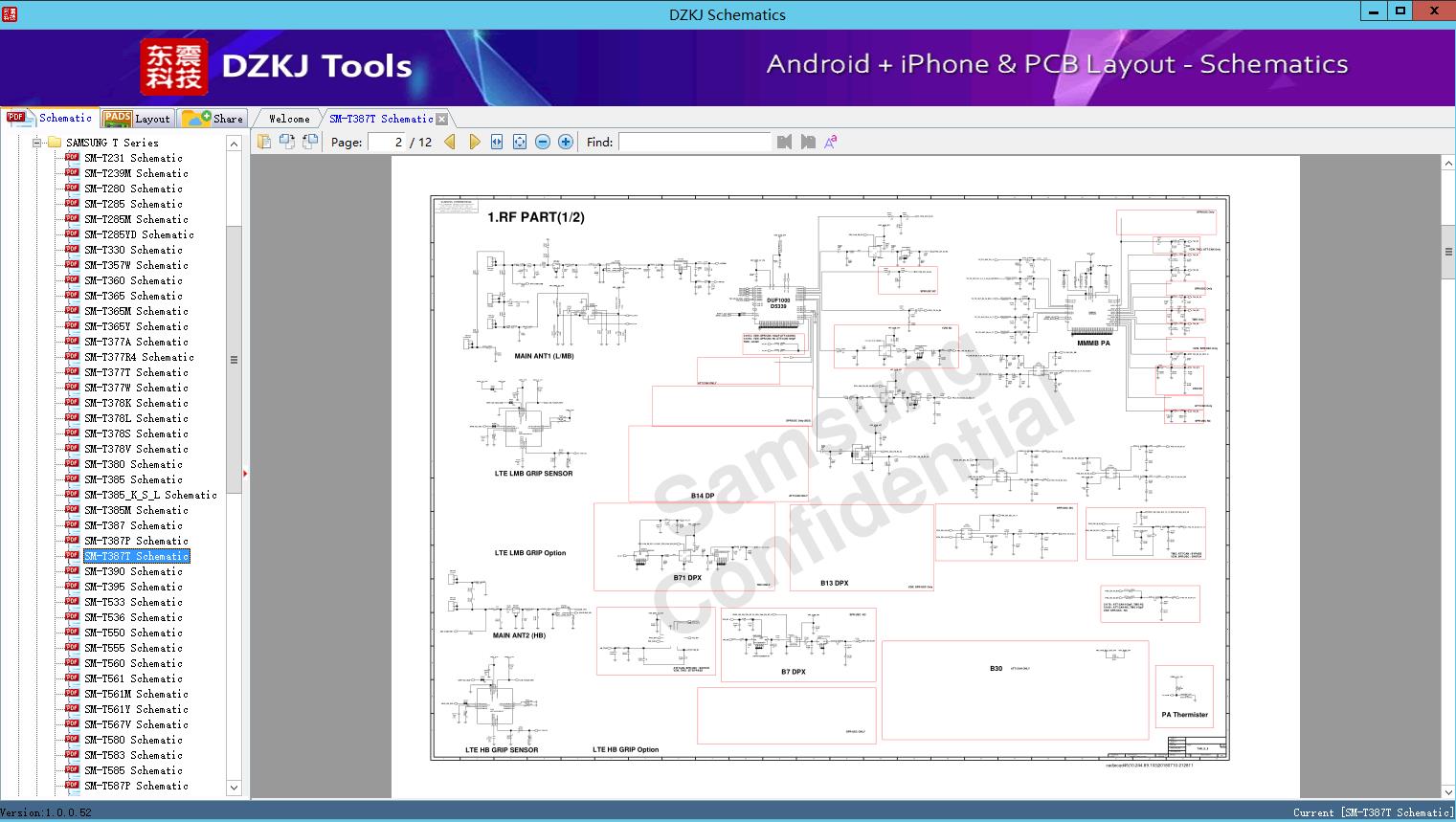Screen dimensions: 1456x822
Task: Open SM-T561M Schematic in the tree
Action: click(x=136, y=694)
